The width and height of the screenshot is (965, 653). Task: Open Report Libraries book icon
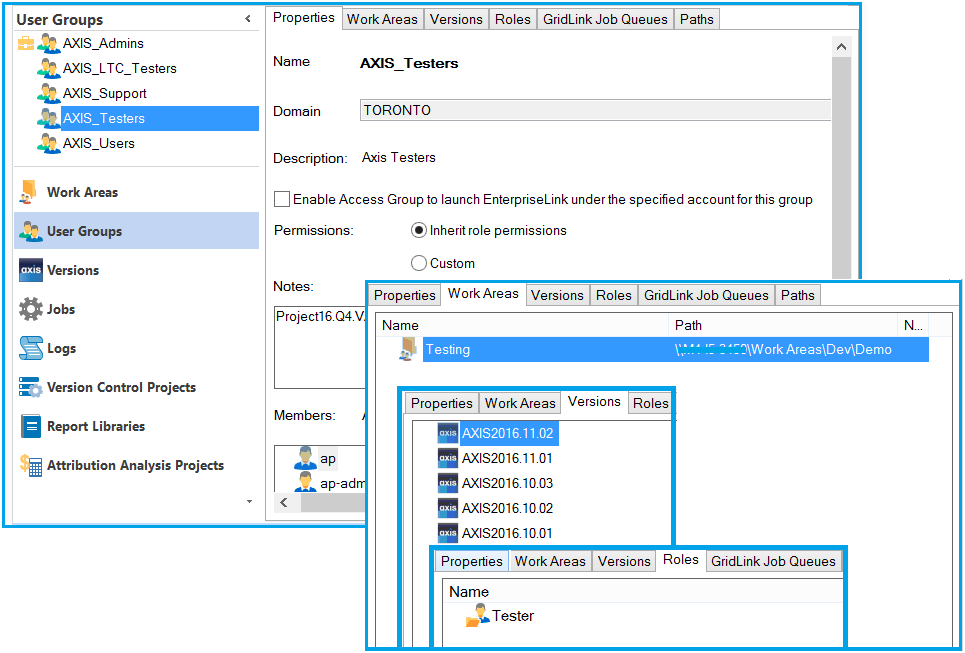click(31, 426)
